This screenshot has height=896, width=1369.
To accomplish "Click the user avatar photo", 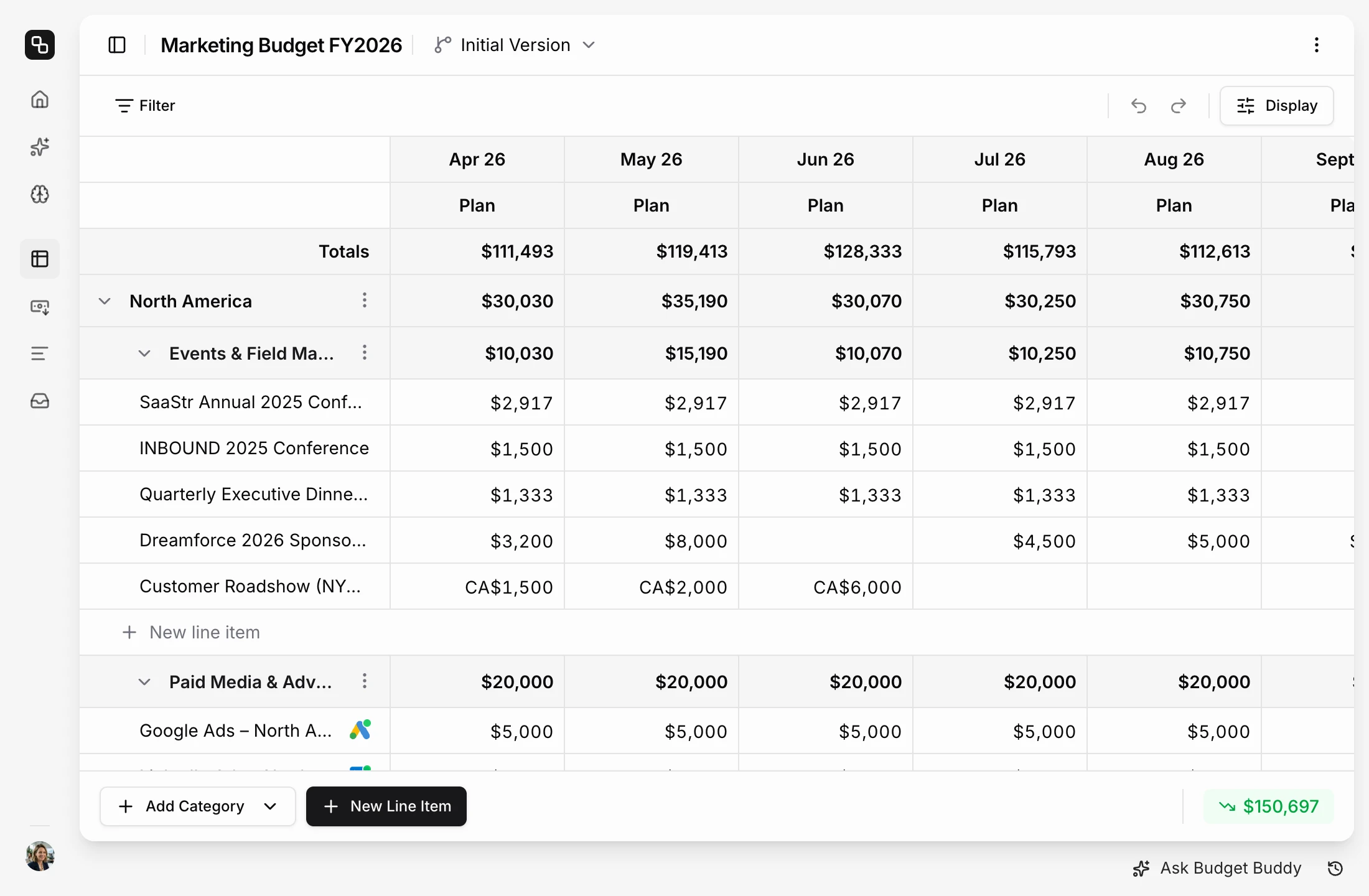I will click(40, 856).
